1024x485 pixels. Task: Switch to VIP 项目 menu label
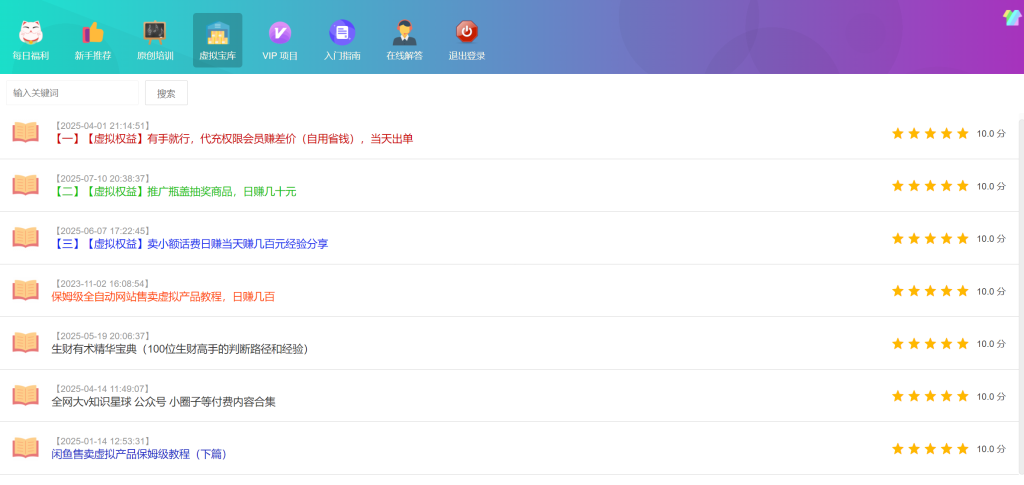pos(280,56)
